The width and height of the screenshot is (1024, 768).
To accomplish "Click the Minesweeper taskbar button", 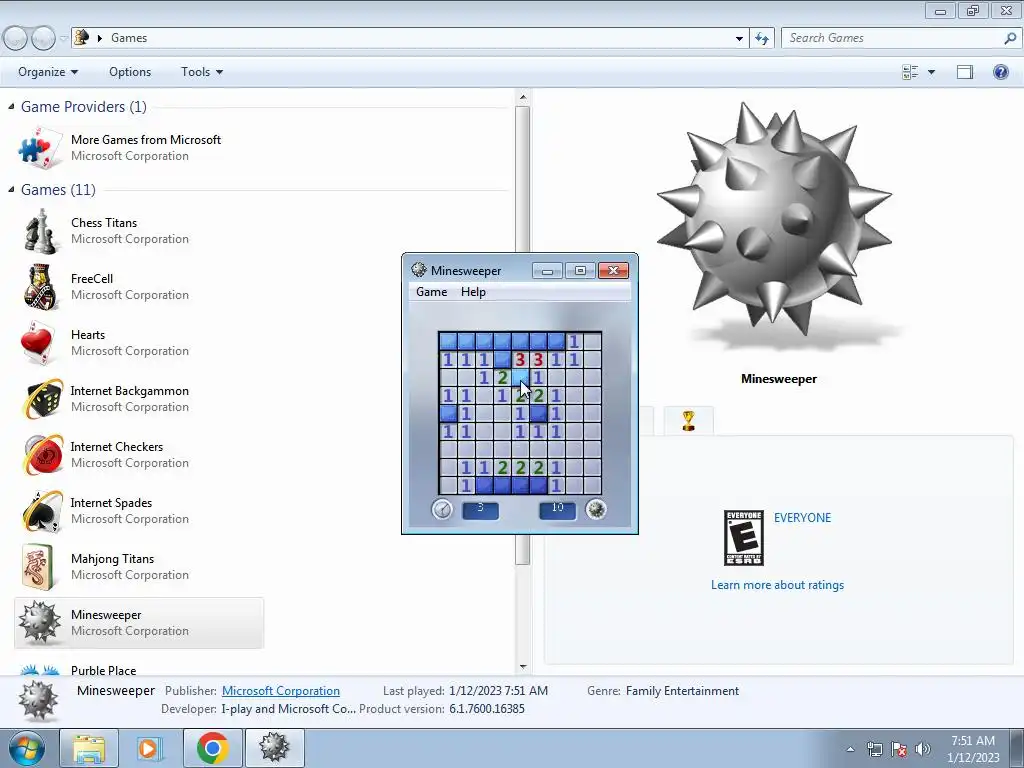I will point(274,748).
